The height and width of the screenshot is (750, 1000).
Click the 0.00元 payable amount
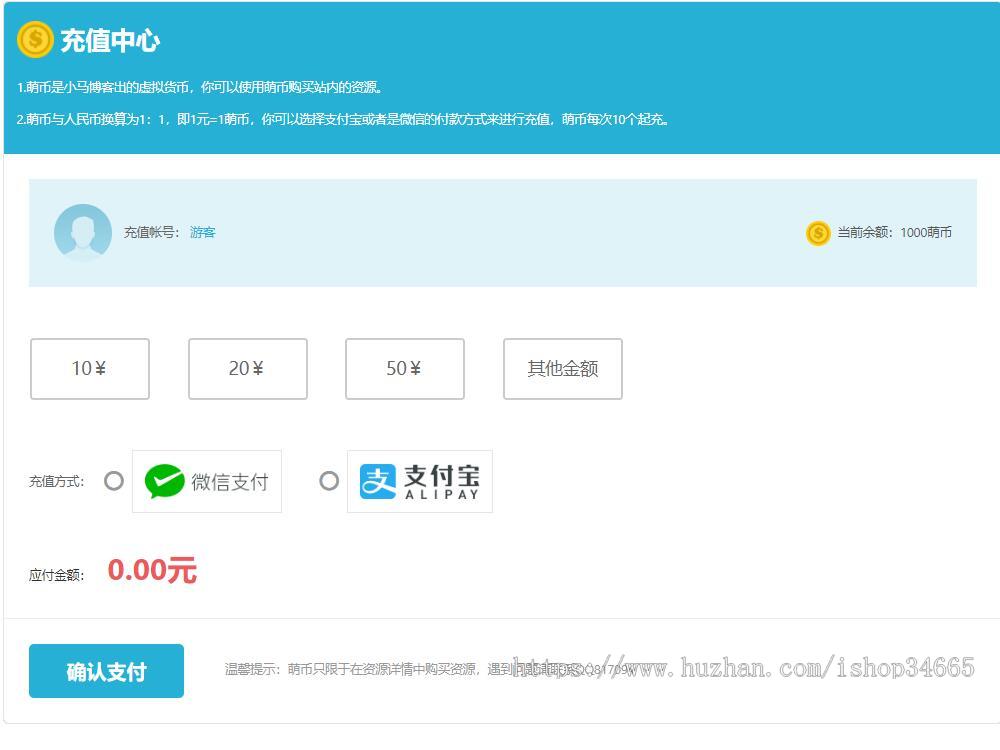(152, 570)
